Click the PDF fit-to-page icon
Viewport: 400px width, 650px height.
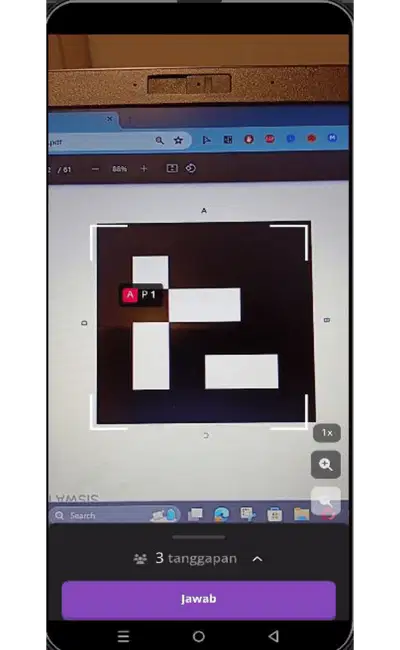[172, 168]
